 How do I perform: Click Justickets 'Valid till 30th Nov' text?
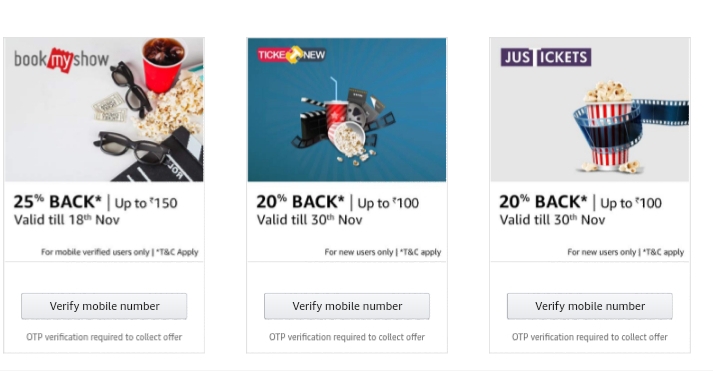point(552,220)
